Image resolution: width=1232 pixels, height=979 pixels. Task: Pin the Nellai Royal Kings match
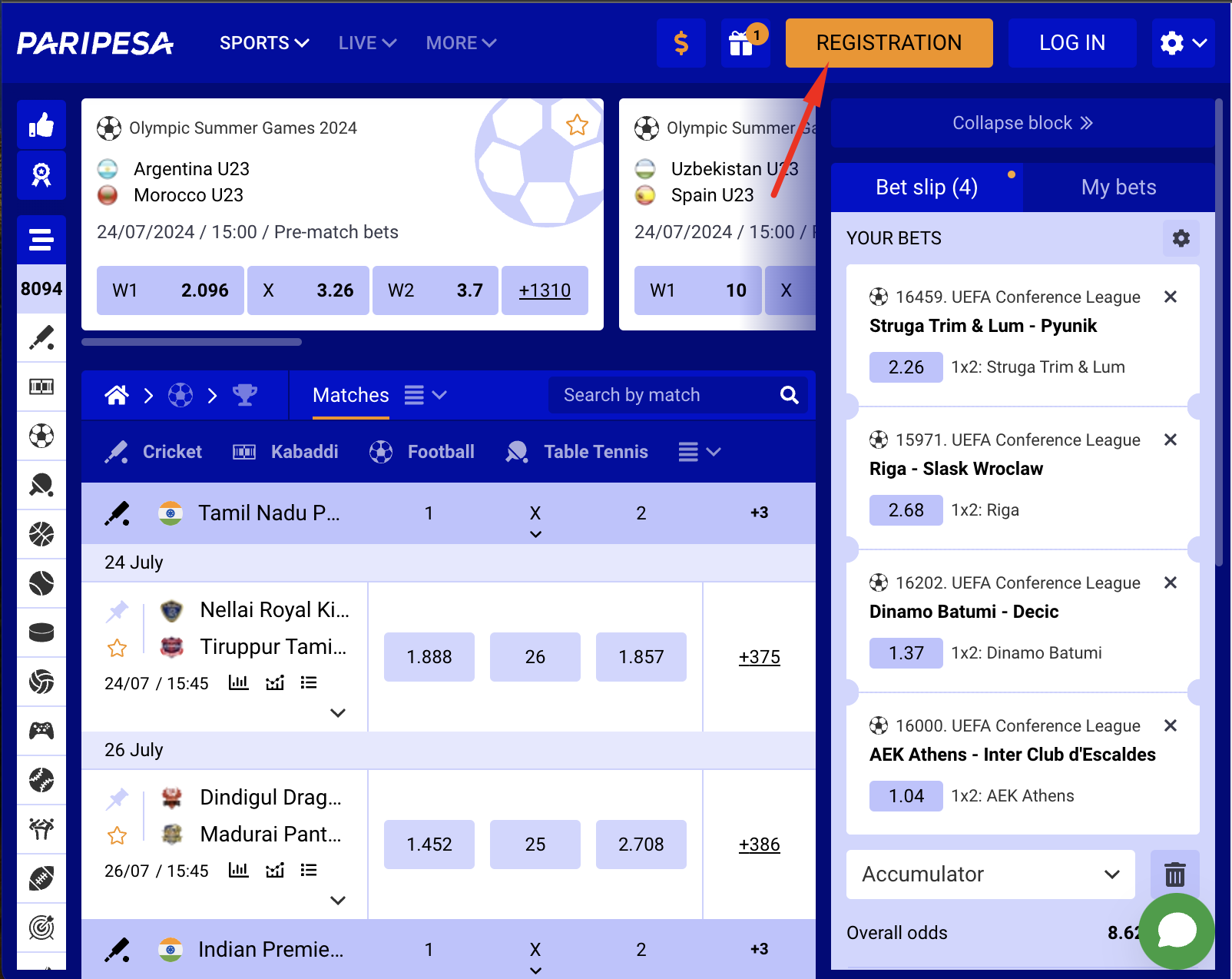click(x=118, y=612)
